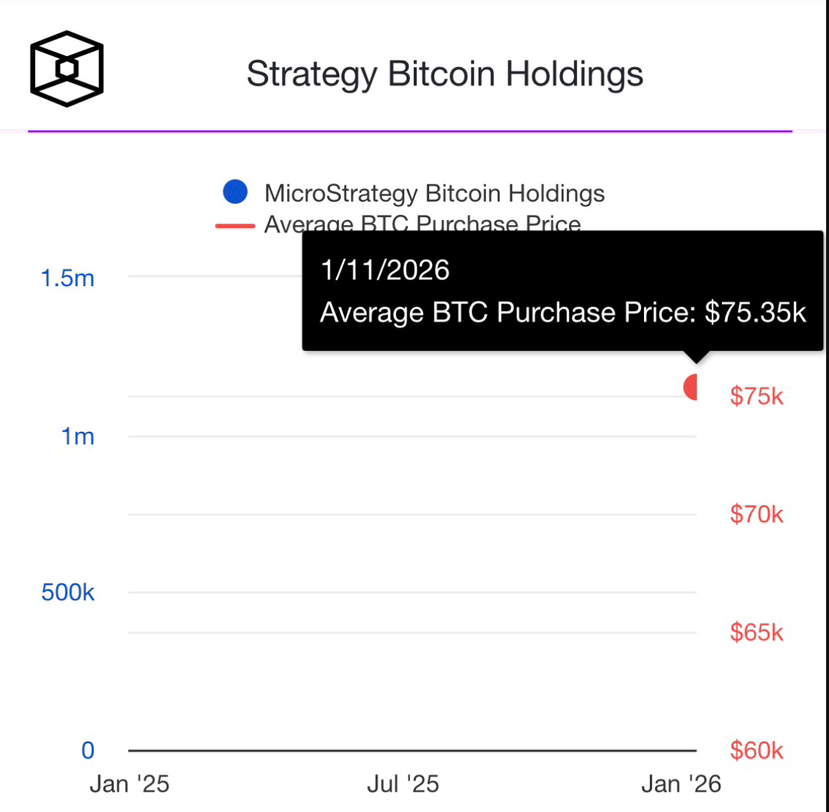Click the $65k right axis label

tap(757, 633)
